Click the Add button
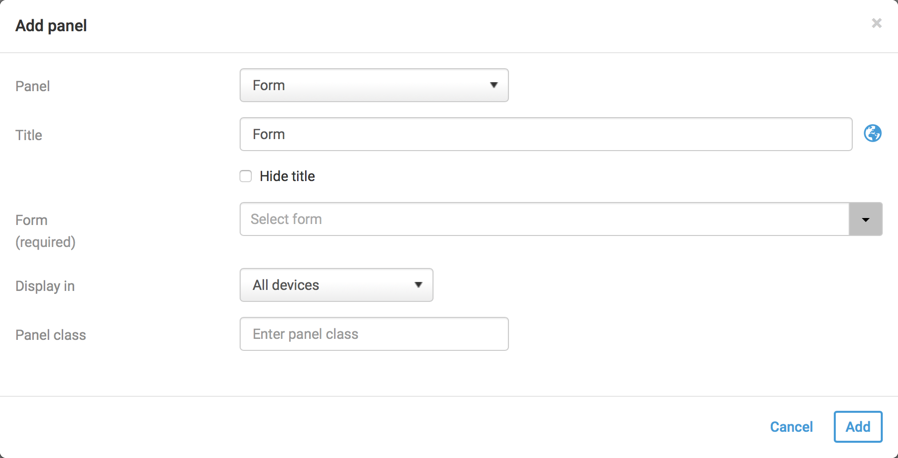The width and height of the screenshot is (898, 458). point(857,427)
